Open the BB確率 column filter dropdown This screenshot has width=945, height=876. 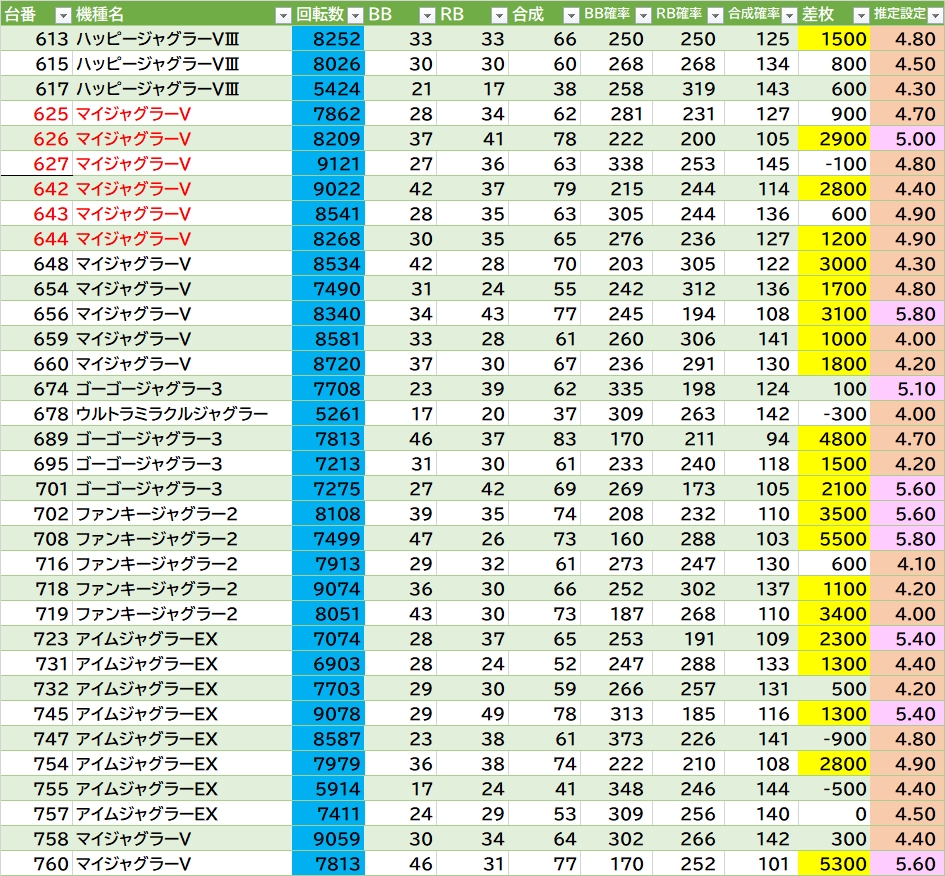click(643, 16)
